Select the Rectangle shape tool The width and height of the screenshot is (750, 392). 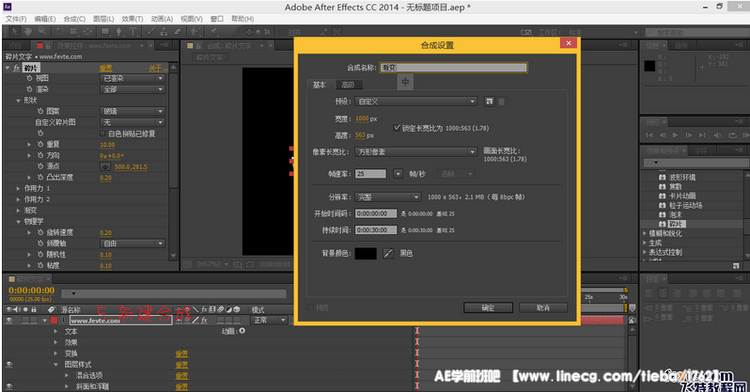pyautogui.click(x=105, y=32)
